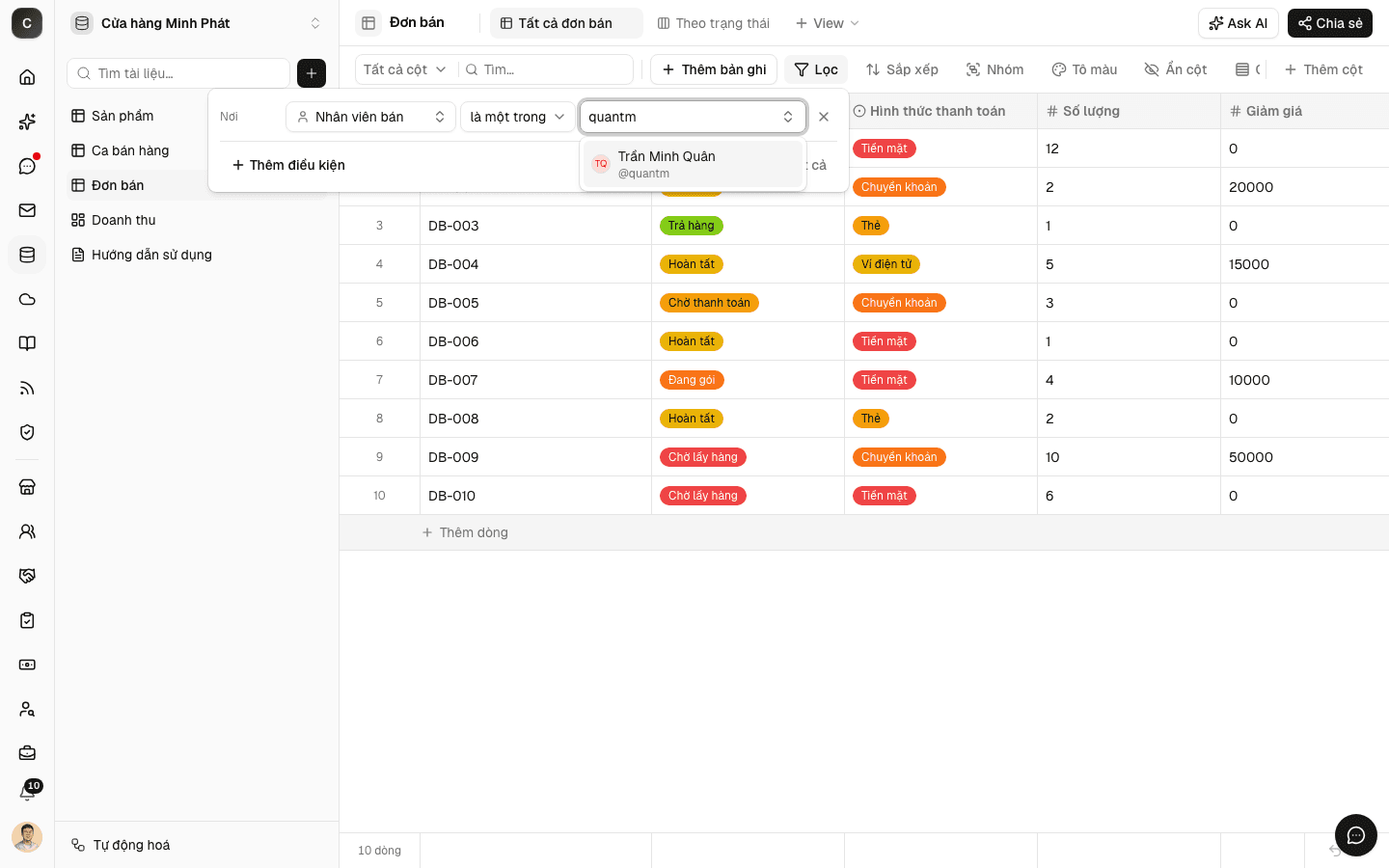Click the Ask AI button

pos(1239,23)
